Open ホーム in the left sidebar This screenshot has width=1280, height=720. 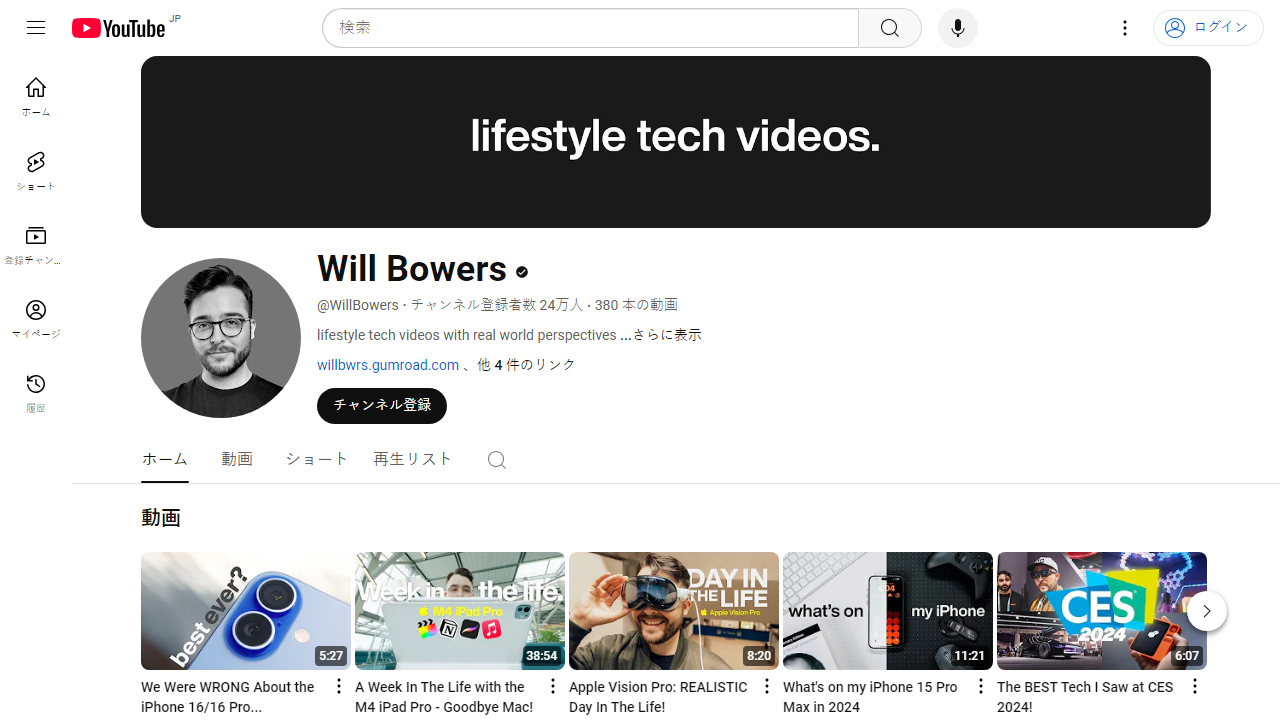[36, 97]
